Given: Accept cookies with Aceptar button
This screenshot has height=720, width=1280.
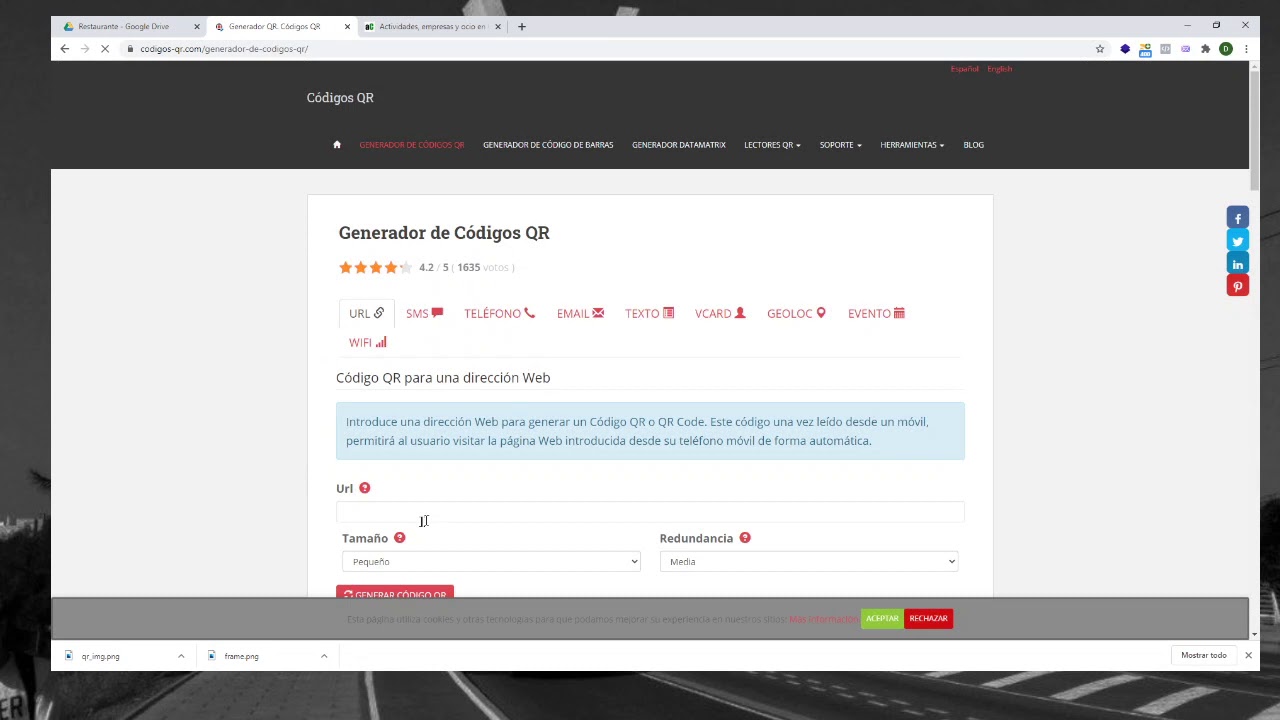Looking at the screenshot, I should pyautogui.click(x=882, y=619).
